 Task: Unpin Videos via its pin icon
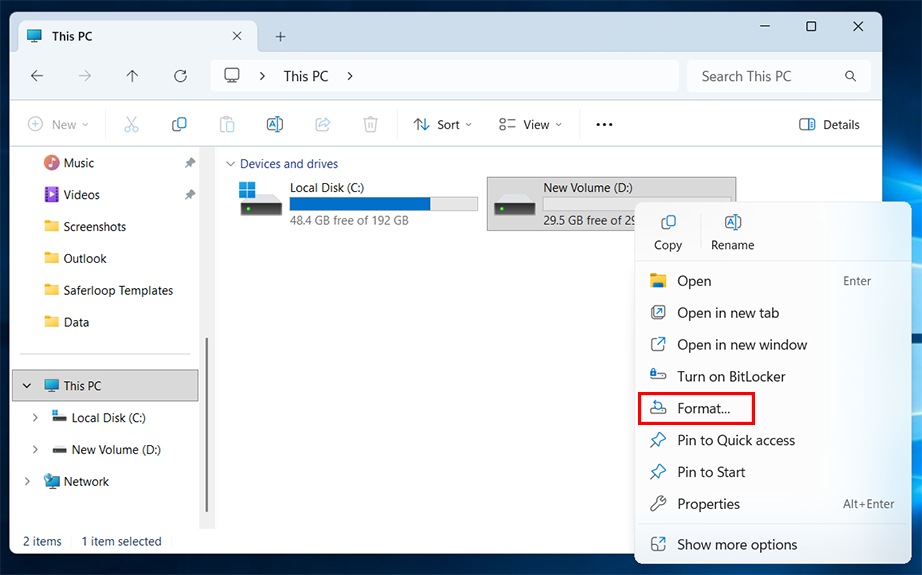point(190,195)
